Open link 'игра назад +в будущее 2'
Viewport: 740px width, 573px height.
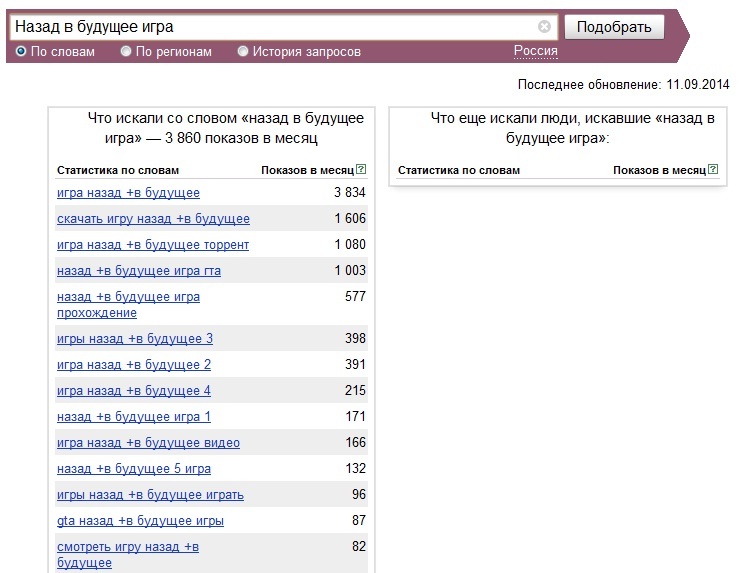pyautogui.click(x=134, y=364)
